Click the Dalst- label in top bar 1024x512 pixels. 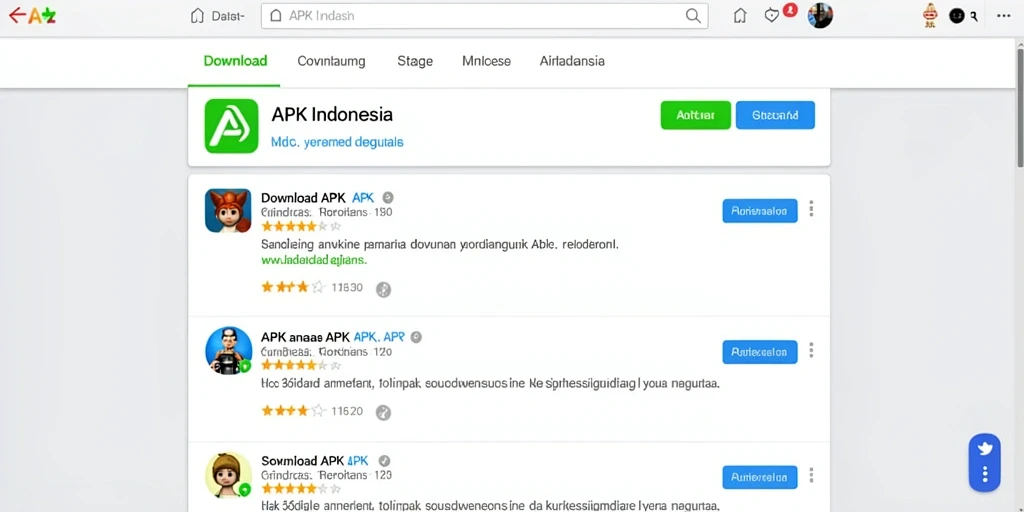point(228,16)
